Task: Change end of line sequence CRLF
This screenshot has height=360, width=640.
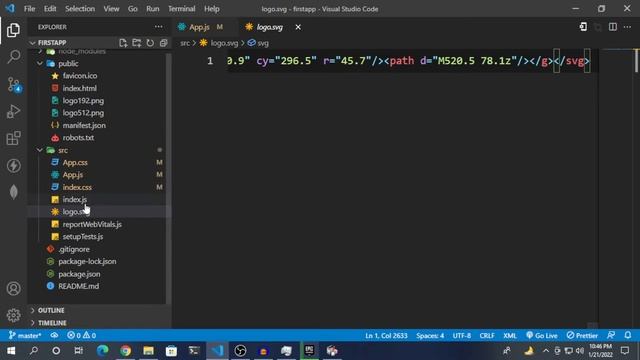Action: [x=487, y=336]
